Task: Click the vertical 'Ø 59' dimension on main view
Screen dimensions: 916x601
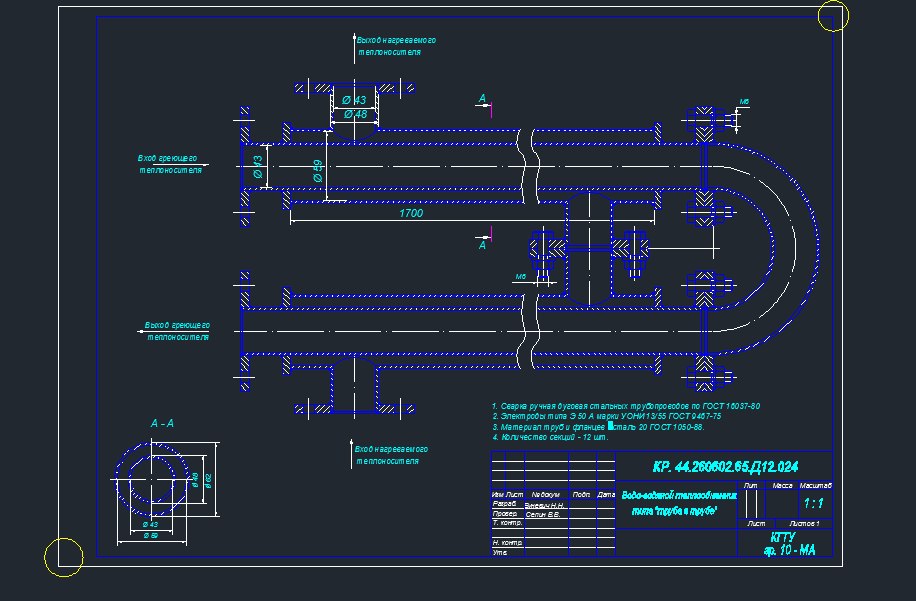Action: coord(318,171)
